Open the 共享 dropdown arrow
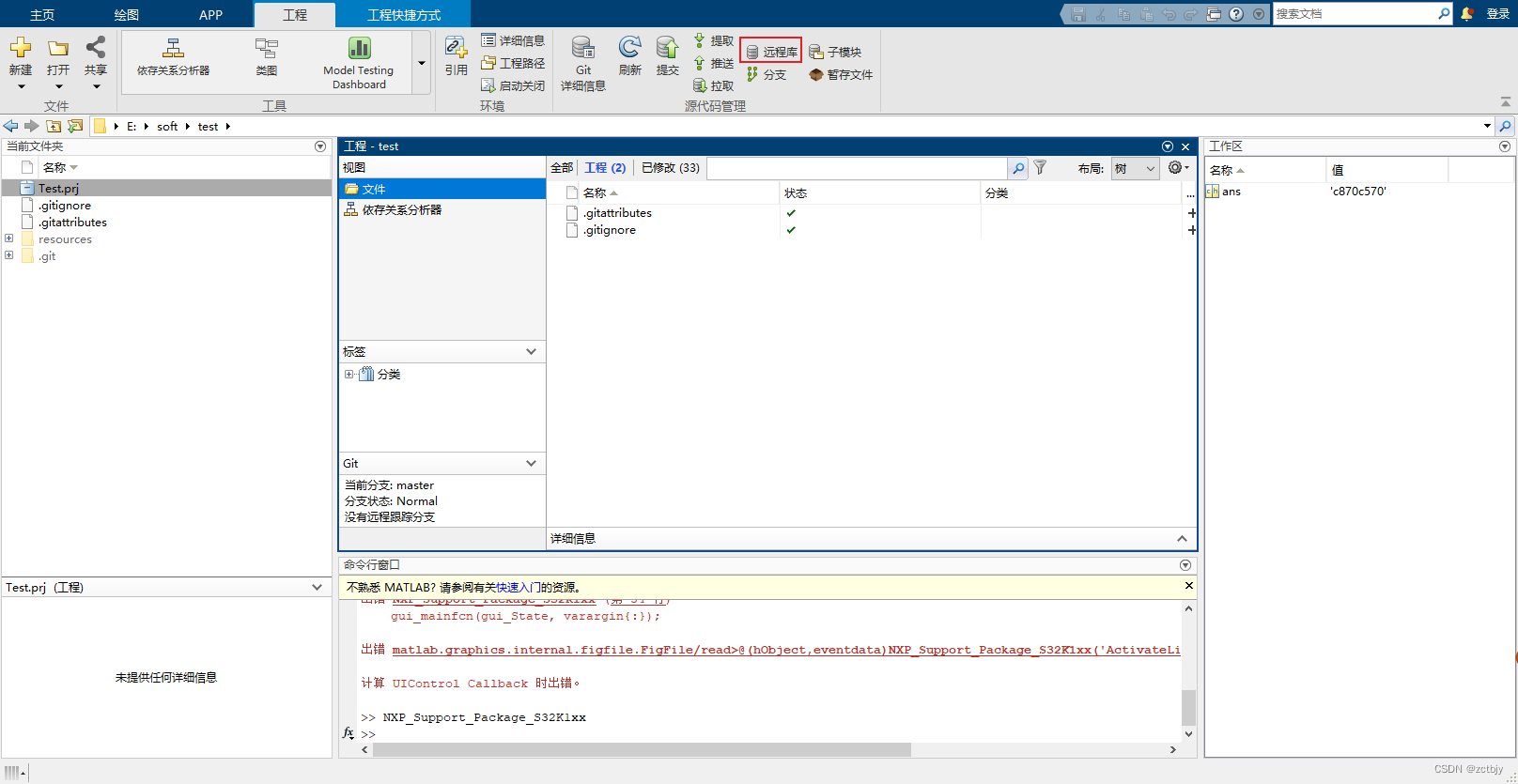 96,86
